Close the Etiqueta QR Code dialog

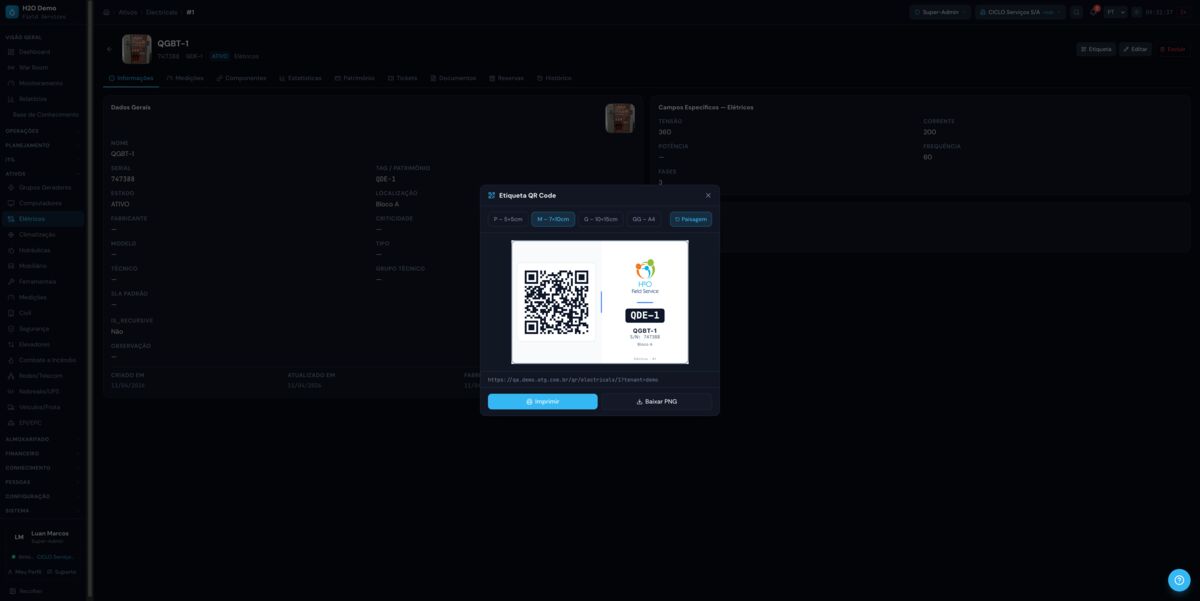[708, 195]
